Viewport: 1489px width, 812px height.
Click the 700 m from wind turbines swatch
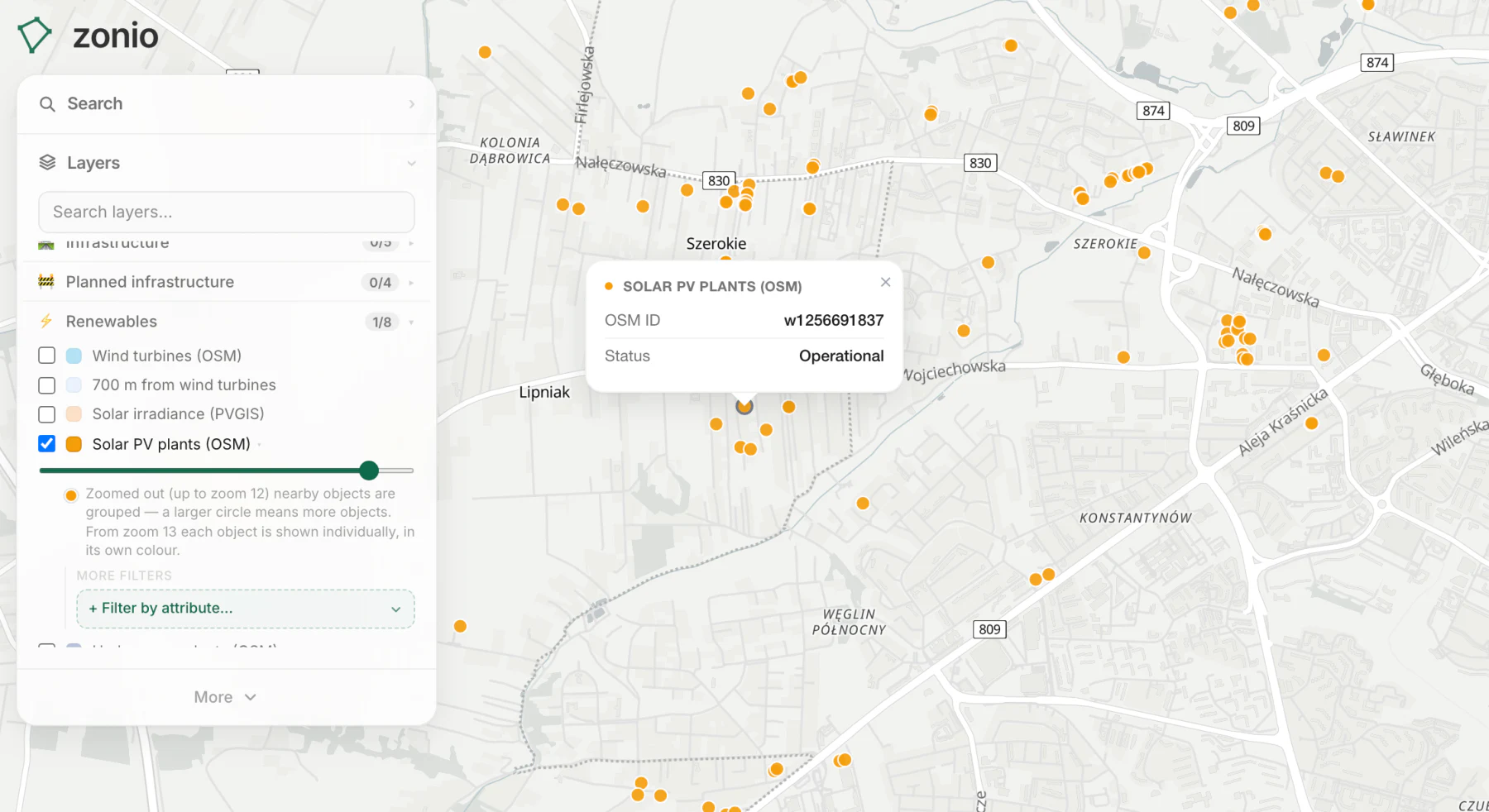point(74,385)
